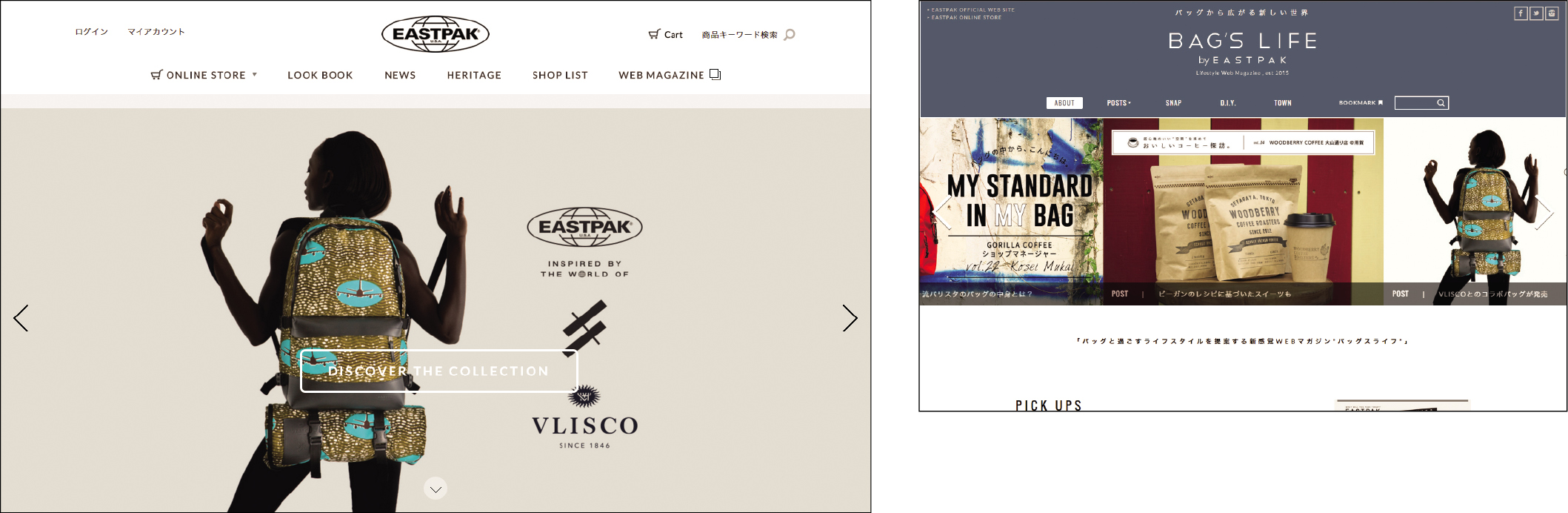Expand the POSTS dropdown in Bag's Life nav
This screenshot has width=1568, height=513.
(1118, 103)
